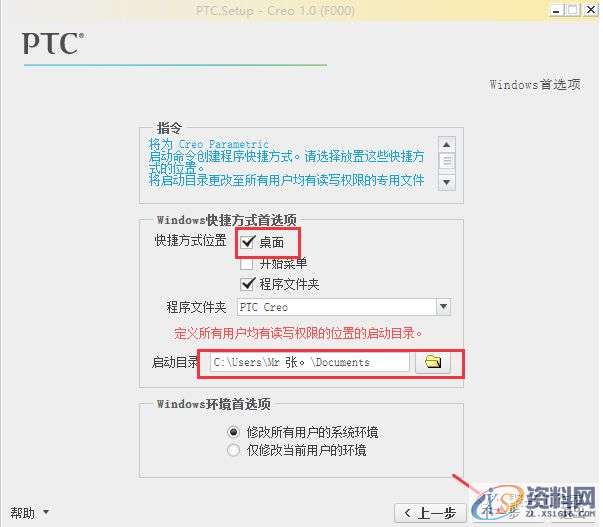Click the 启动目录 path input field

tap(310, 362)
